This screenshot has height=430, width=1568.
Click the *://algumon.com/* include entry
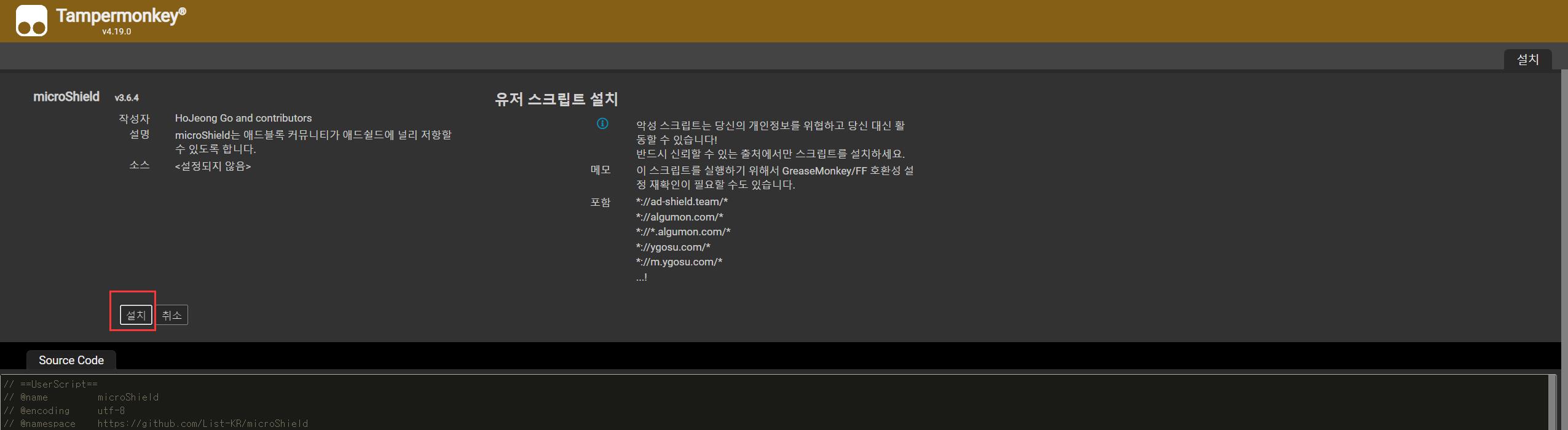click(x=679, y=217)
